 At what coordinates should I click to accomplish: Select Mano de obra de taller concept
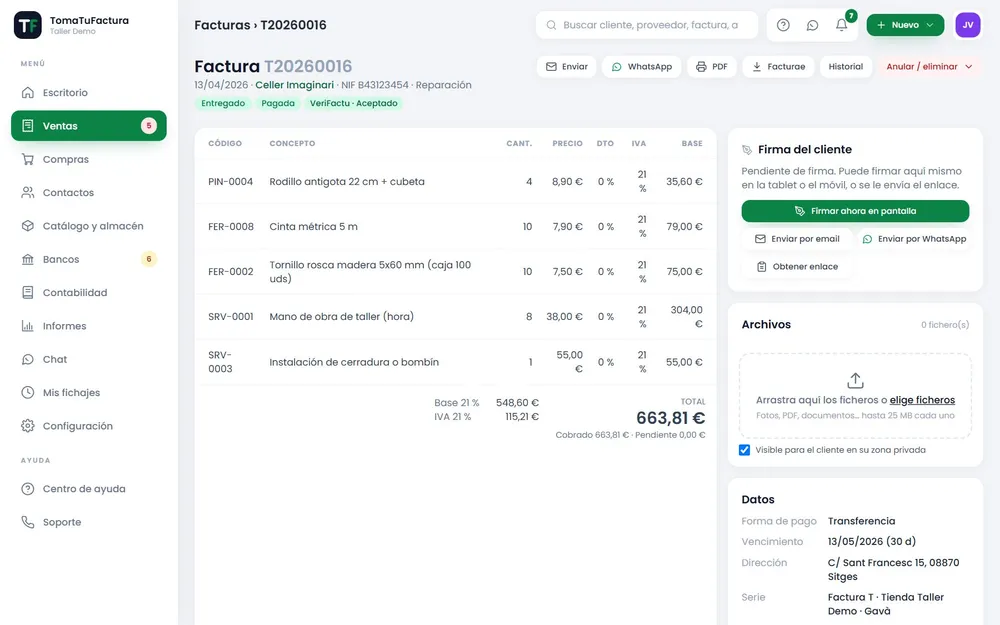(341, 316)
